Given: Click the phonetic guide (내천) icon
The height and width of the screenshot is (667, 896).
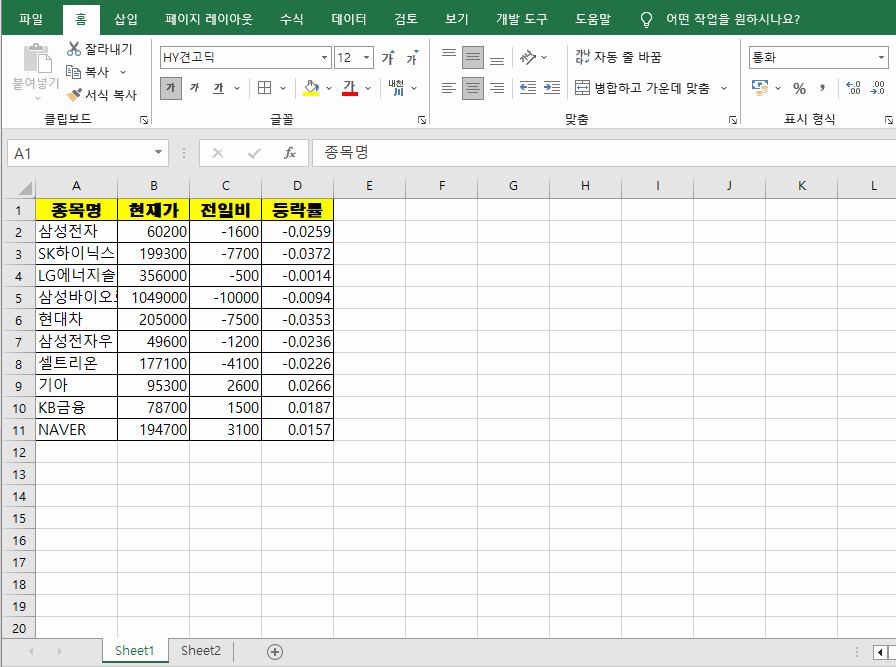Looking at the screenshot, I should tap(396, 88).
